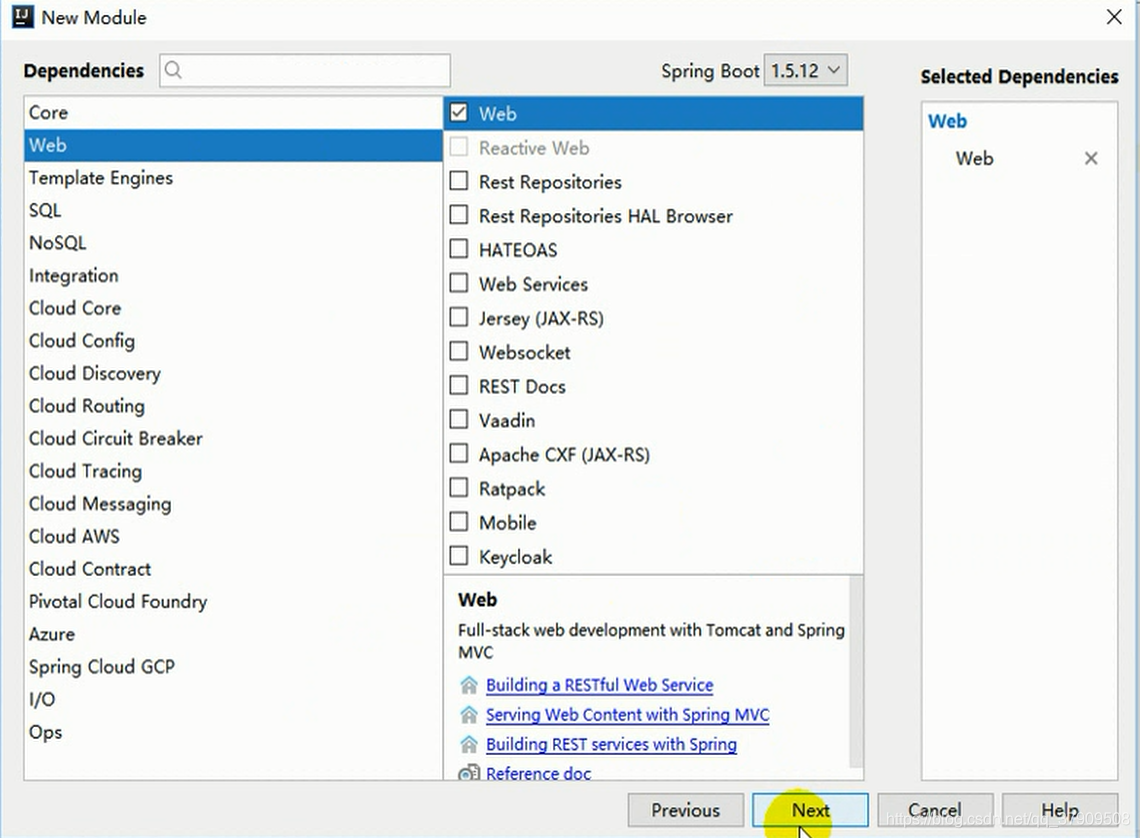The width and height of the screenshot is (1140, 838).
Task: Open Building REST services with Spring link
Action: click(611, 745)
